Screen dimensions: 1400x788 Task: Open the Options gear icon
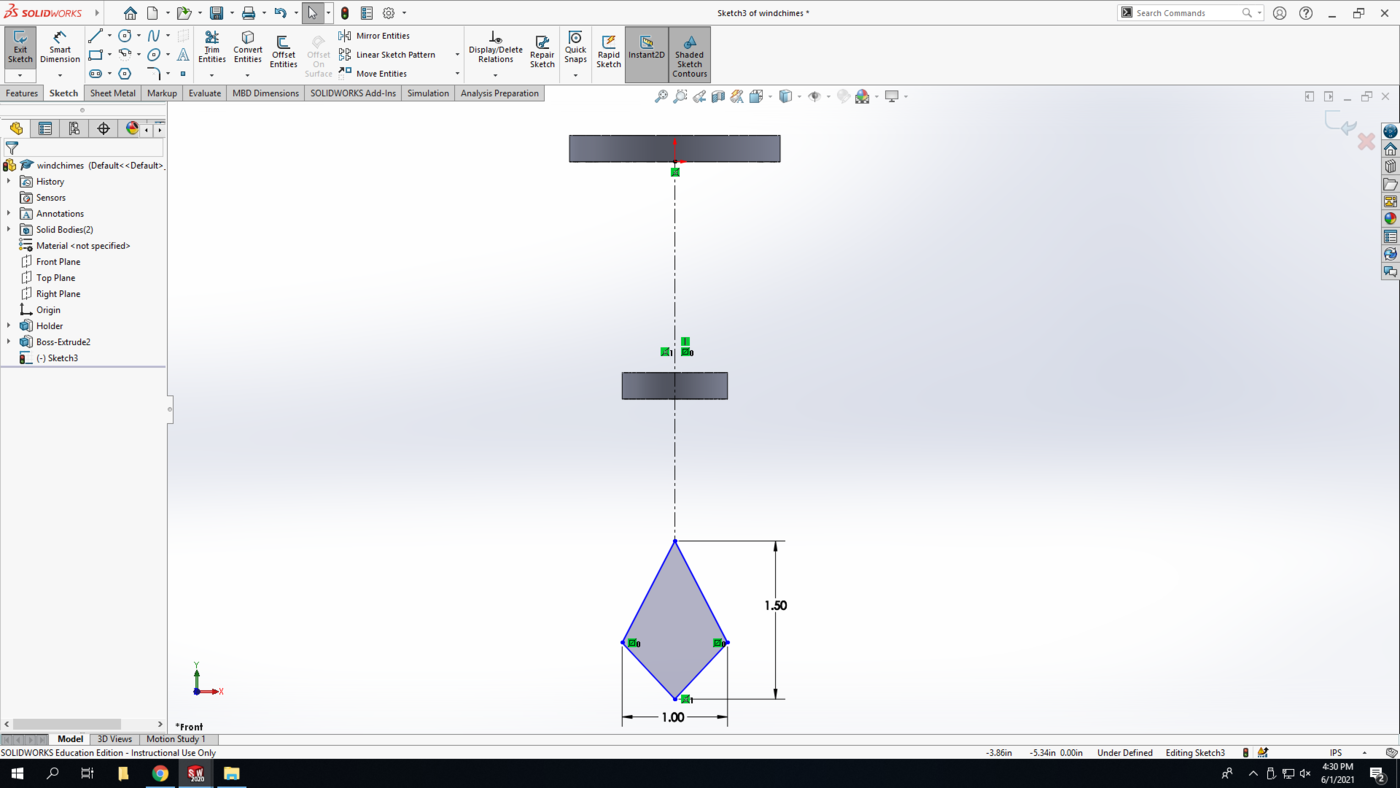(389, 13)
